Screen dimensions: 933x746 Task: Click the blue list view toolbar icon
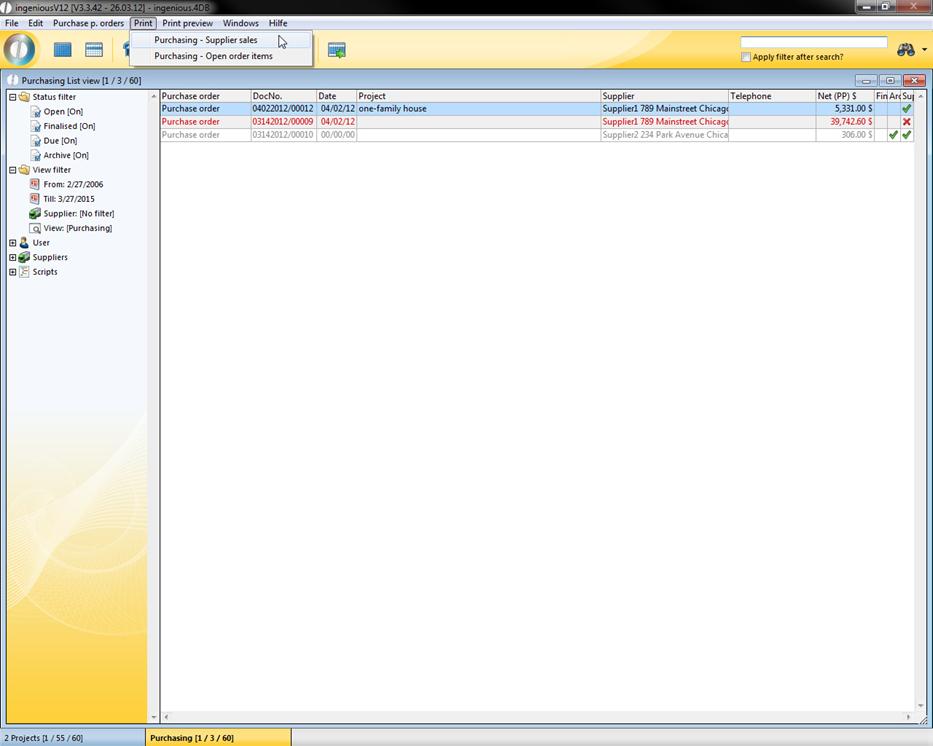63,50
